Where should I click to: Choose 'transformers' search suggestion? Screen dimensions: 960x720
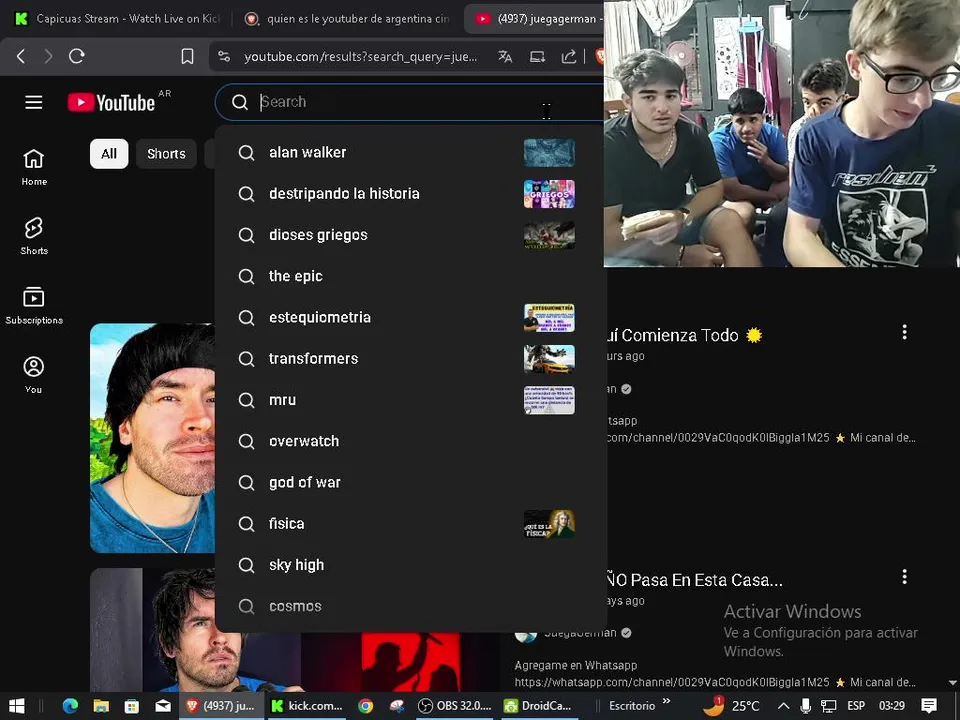(x=409, y=359)
